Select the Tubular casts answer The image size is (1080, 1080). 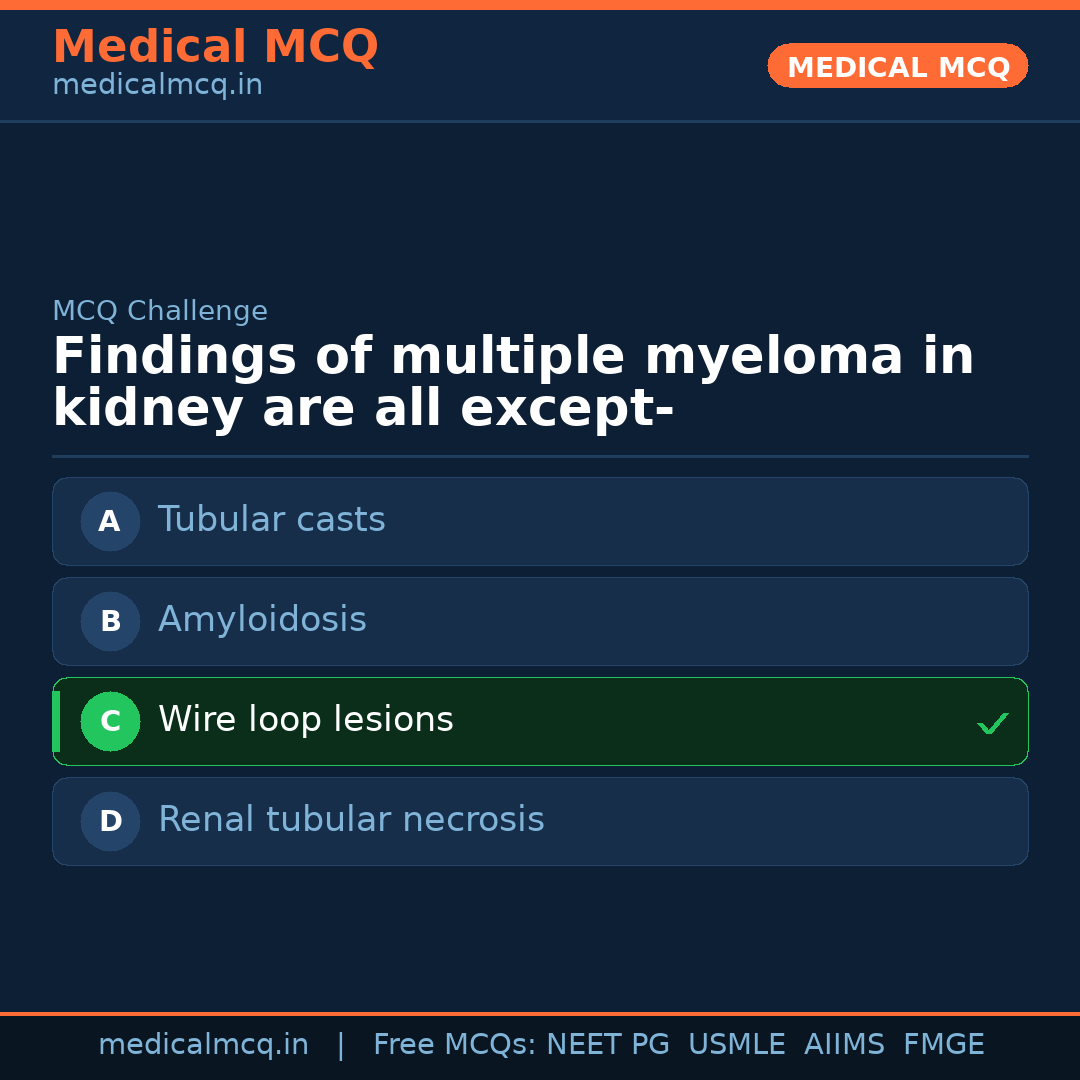(272, 520)
